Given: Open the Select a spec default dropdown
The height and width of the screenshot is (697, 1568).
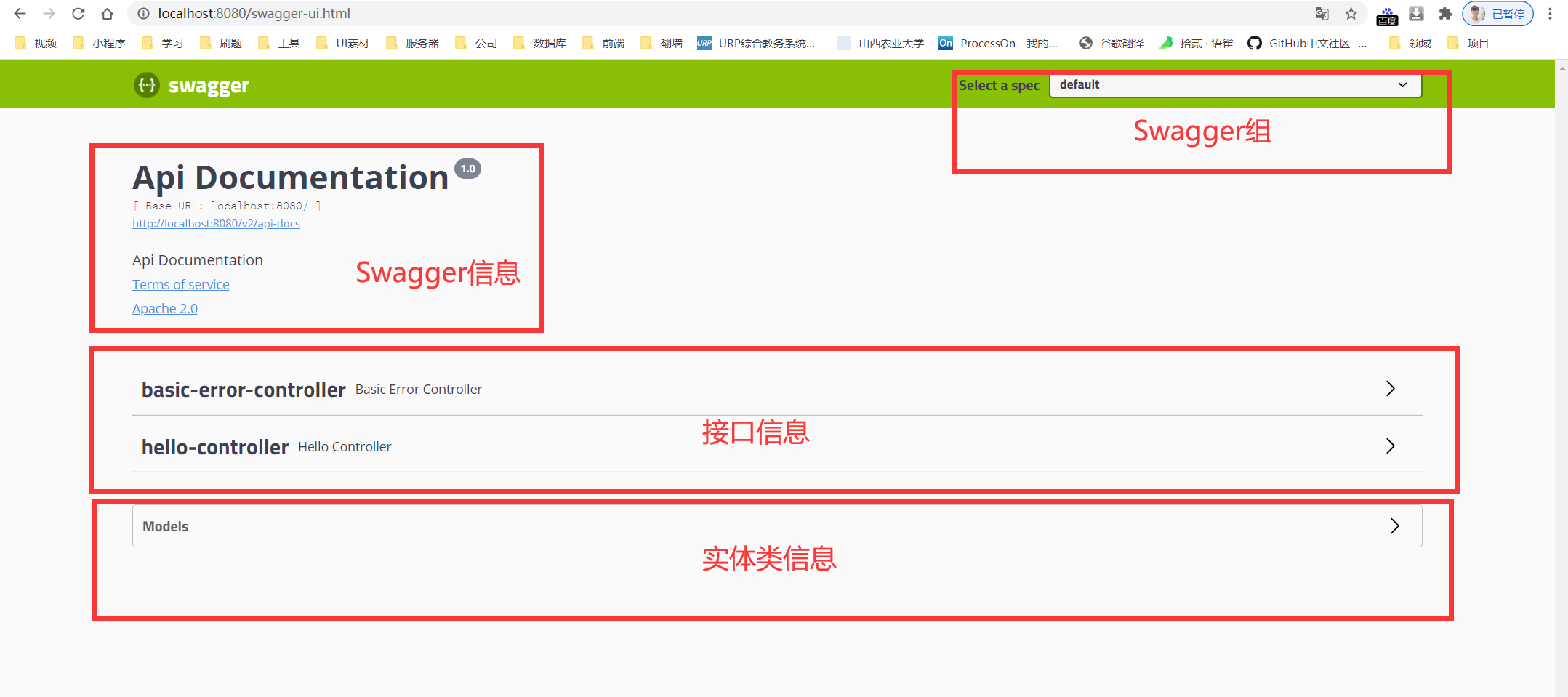Looking at the screenshot, I should (x=1235, y=84).
